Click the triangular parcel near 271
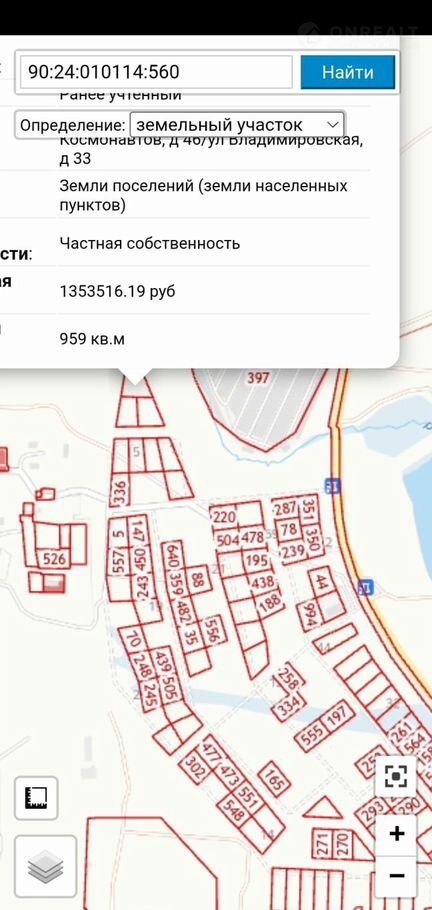 pyautogui.click(x=323, y=808)
